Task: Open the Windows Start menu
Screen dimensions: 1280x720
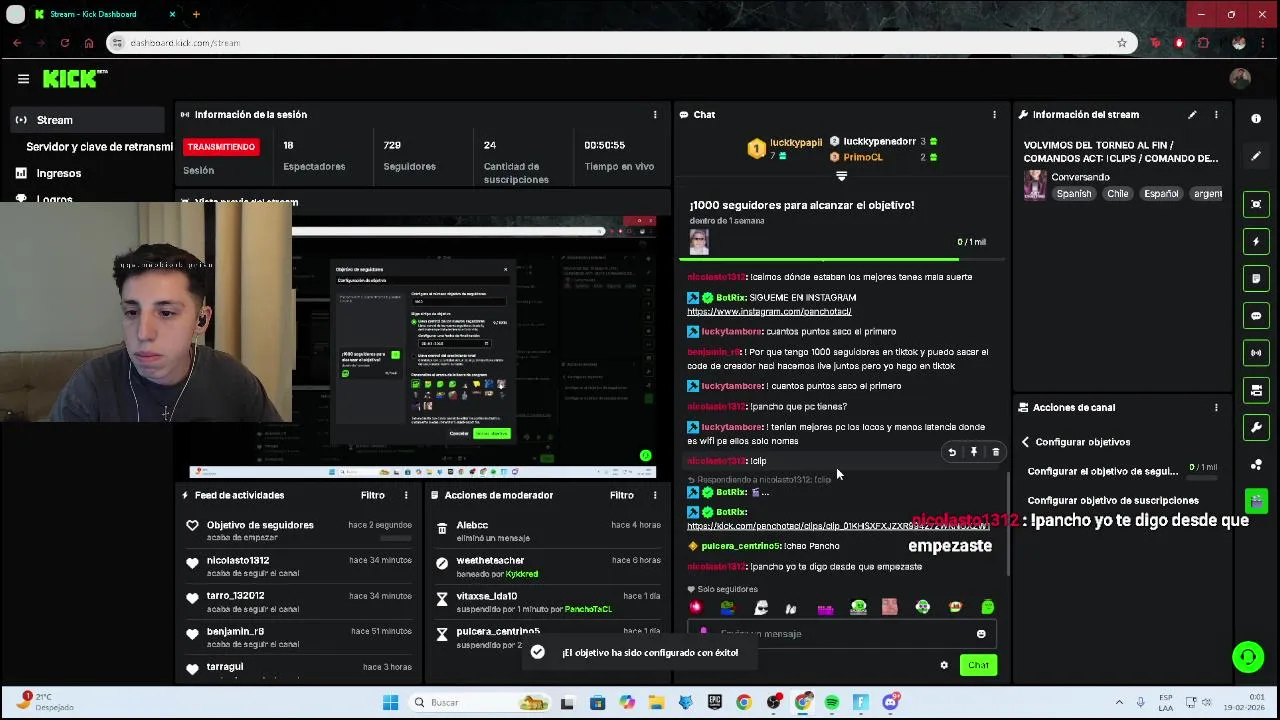Action: [x=391, y=703]
